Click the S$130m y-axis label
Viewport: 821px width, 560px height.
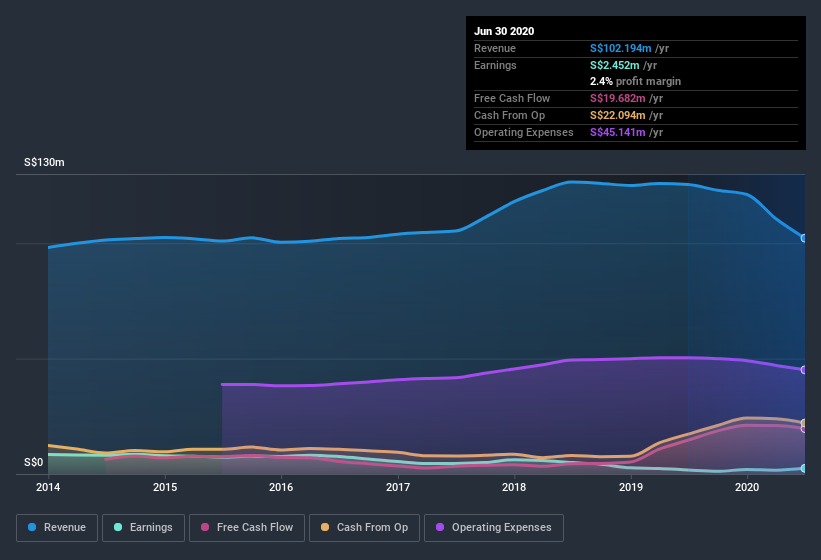point(45,162)
